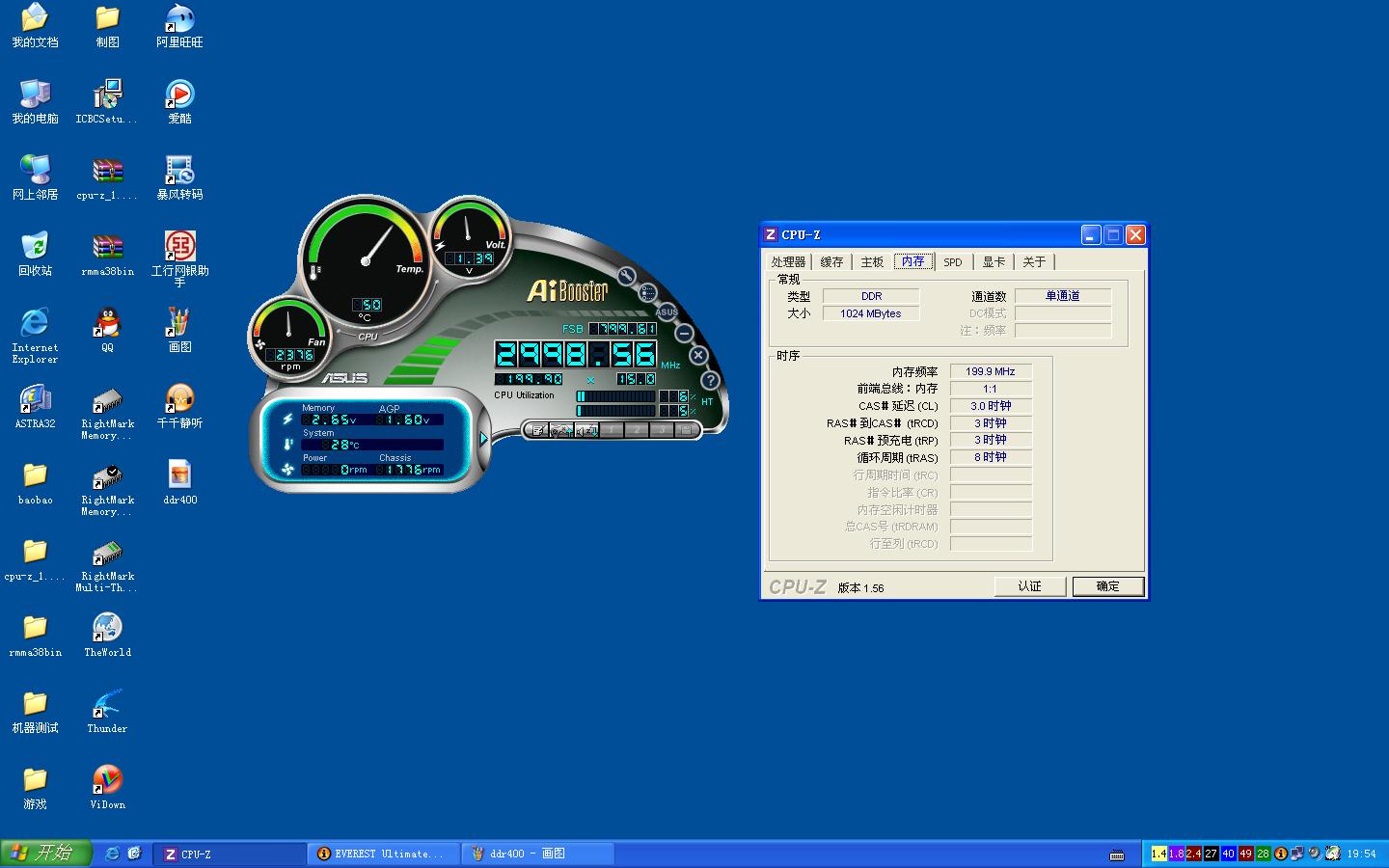Launch 爱酷 desktop shortcut

pyautogui.click(x=179, y=102)
